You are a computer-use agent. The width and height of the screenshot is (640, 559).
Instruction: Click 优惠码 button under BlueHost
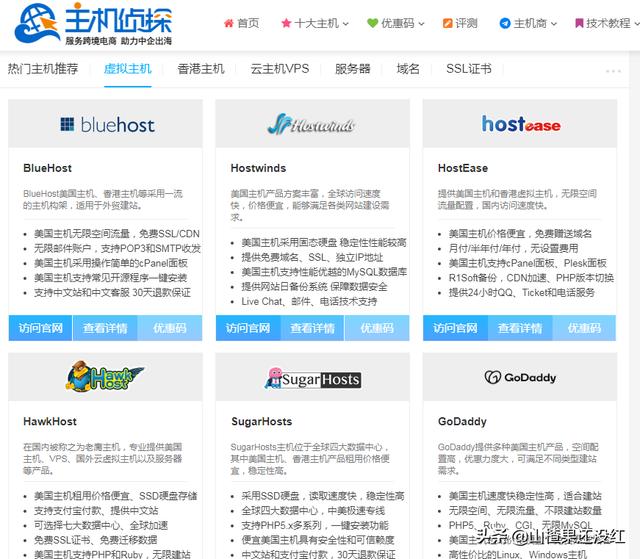[x=170, y=328]
